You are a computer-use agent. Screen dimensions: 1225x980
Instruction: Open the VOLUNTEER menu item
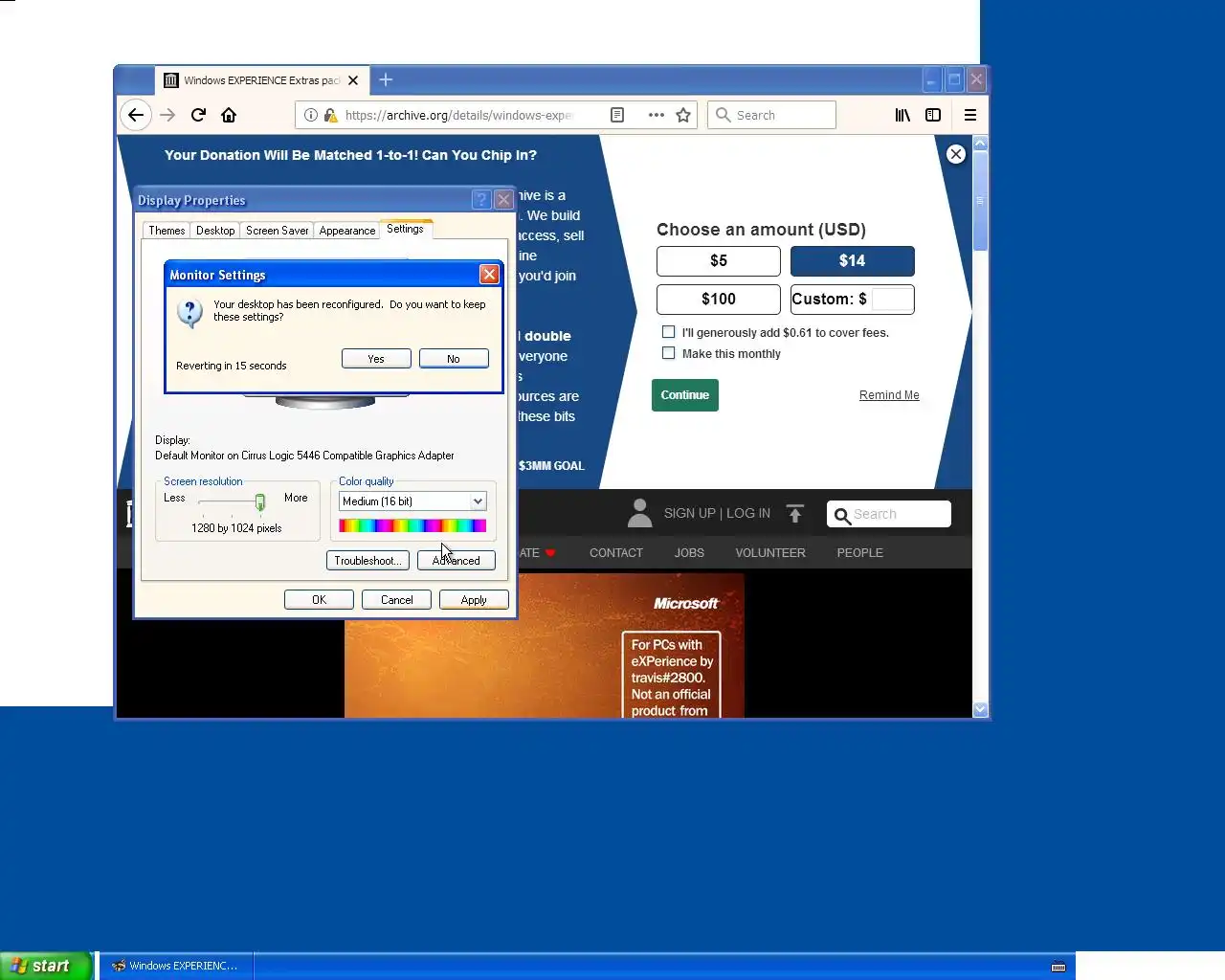[770, 553]
